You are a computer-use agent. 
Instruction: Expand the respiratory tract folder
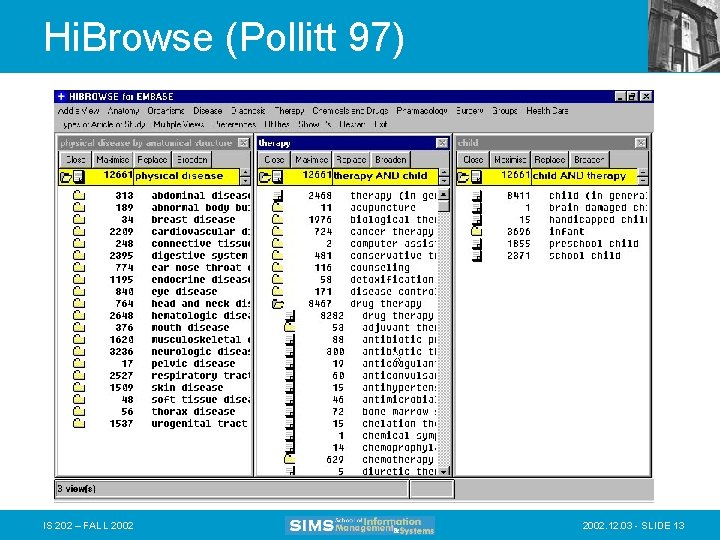(79, 375)
